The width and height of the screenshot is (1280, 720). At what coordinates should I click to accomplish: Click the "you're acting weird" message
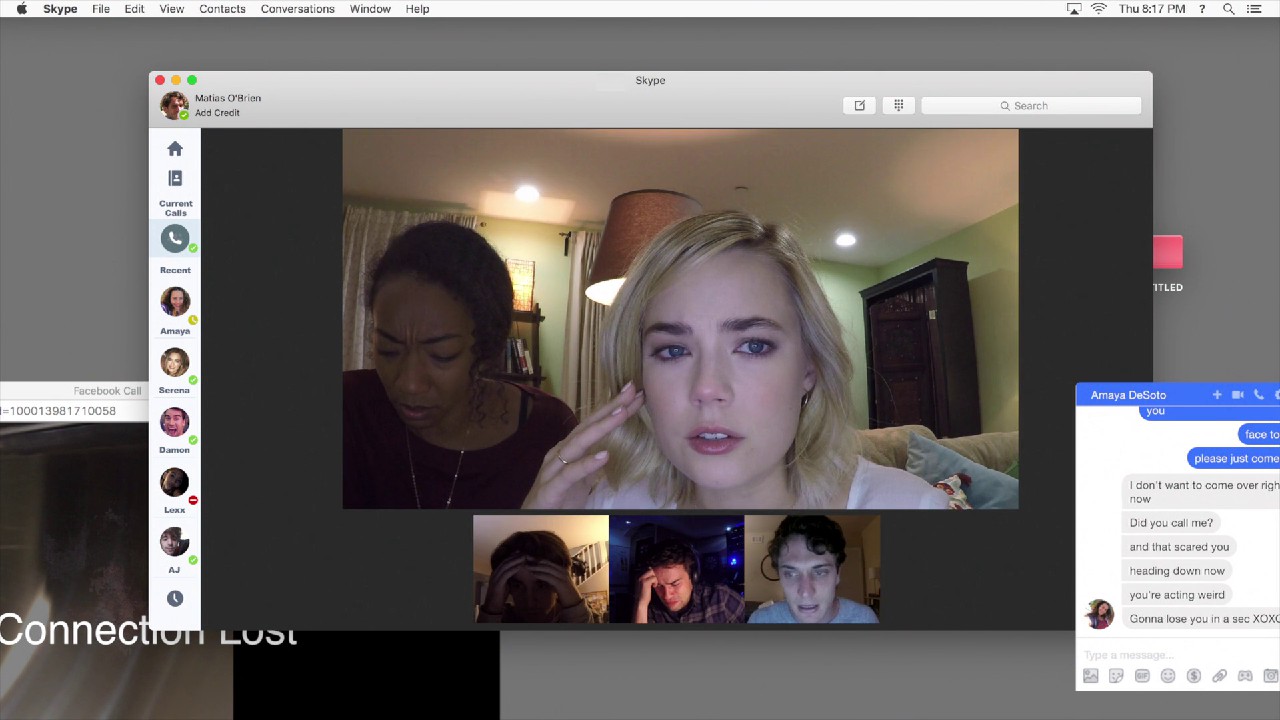point(1177,595)
